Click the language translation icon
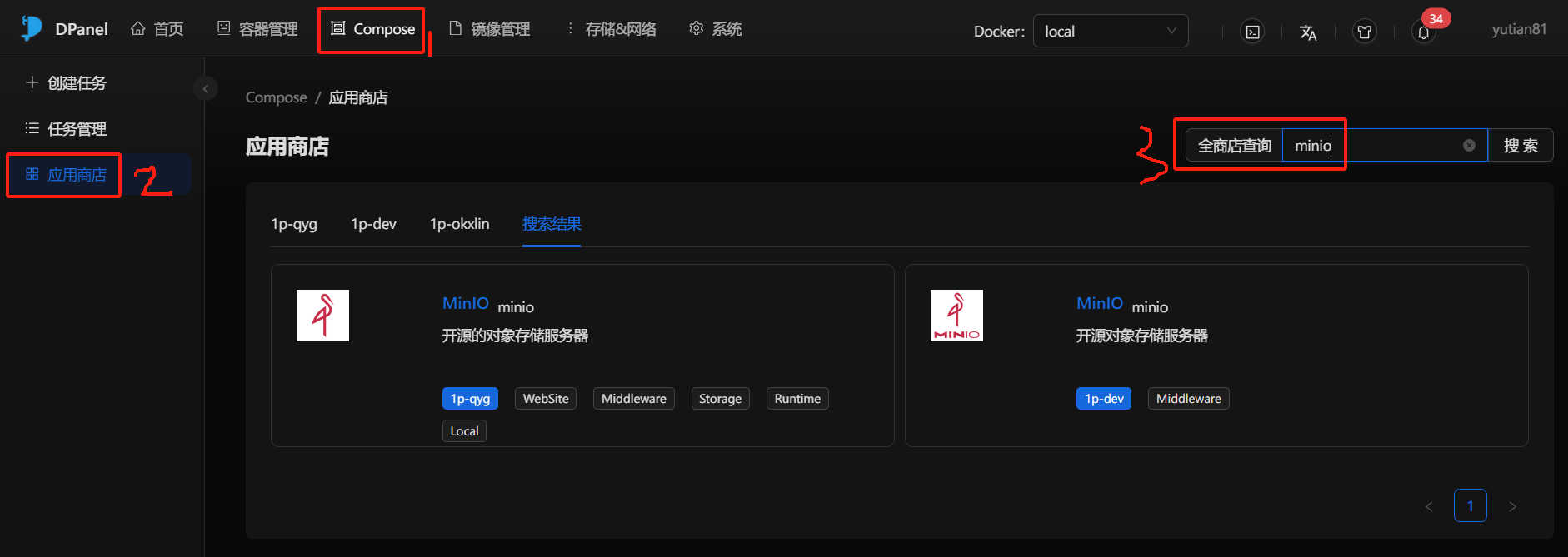This screenshot has height=557, width=1568. (x=1308, y=32)
